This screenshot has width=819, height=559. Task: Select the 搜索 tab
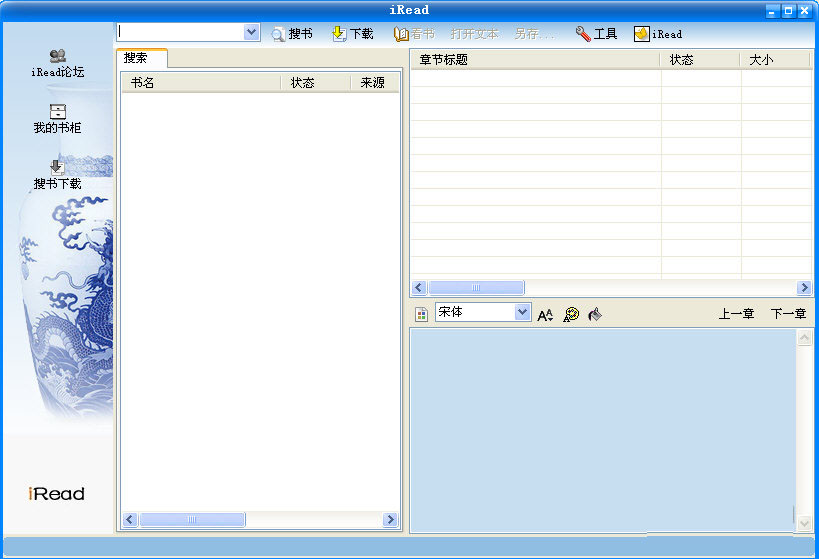pos(136,58)
